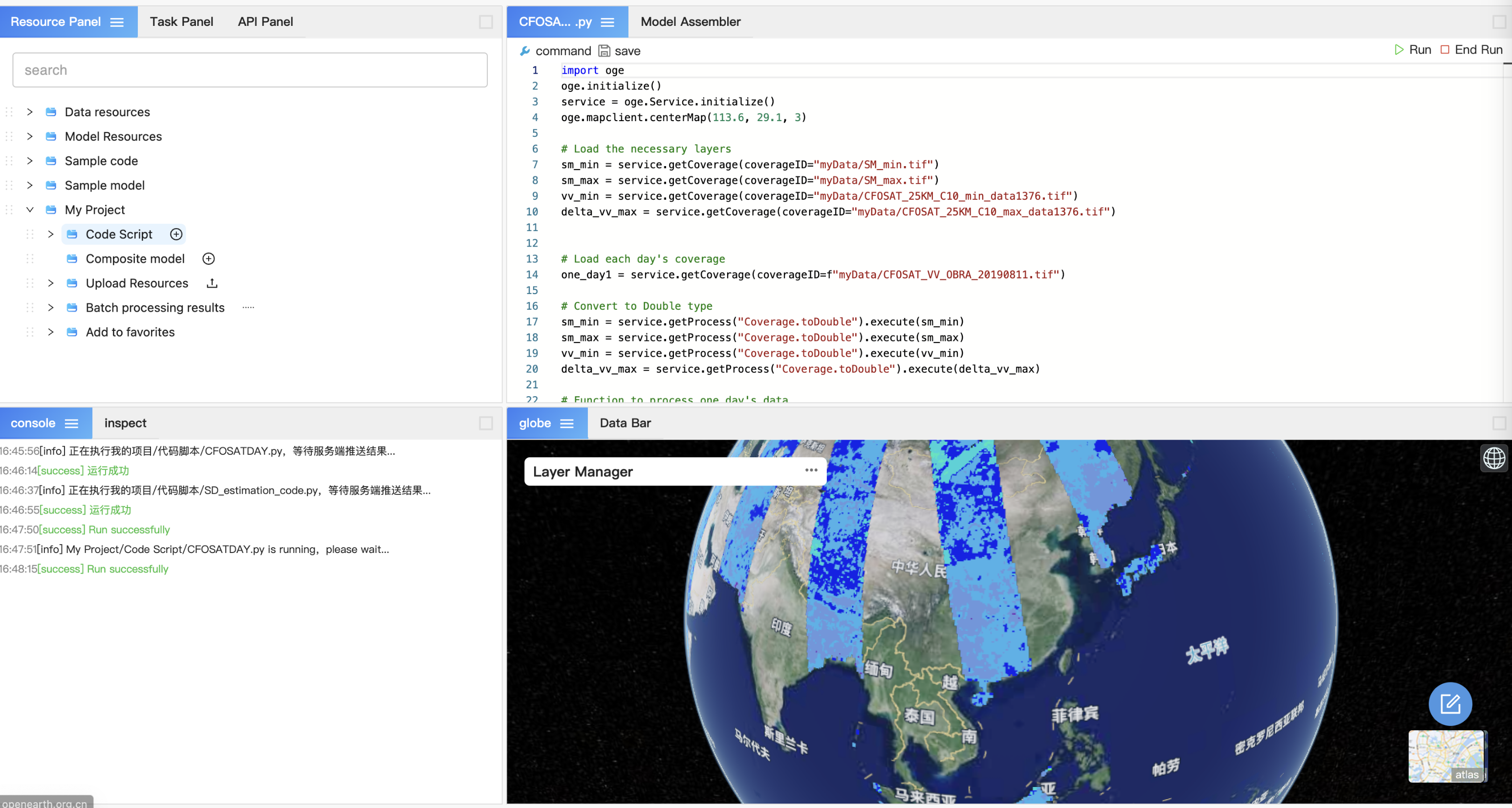Screen dimensions: 1512x808
Task: Click the blue edit button on globe
Action: (x=1450, y=703)
